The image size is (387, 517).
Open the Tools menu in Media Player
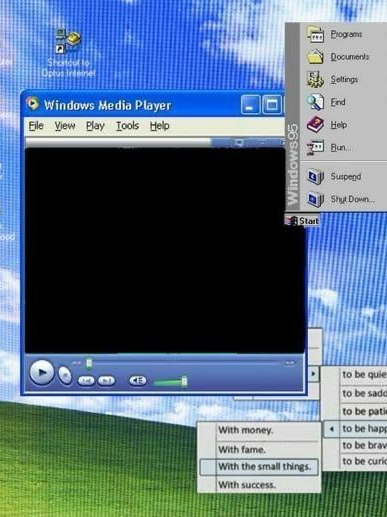pos(127,126)
